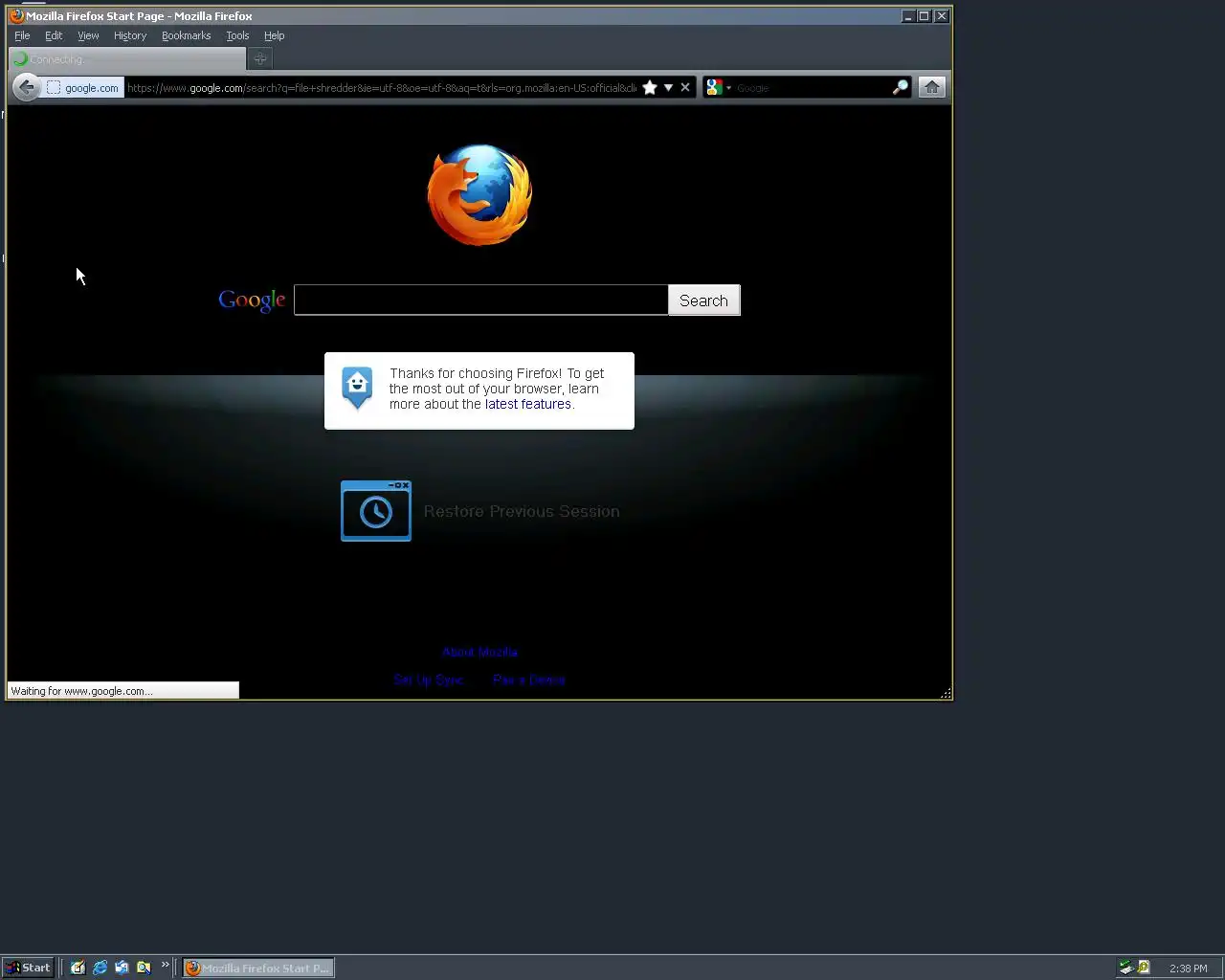Launch Internet Explorer from quick launch
Viewport: 1225px width, 980px height.
(100, 968)
